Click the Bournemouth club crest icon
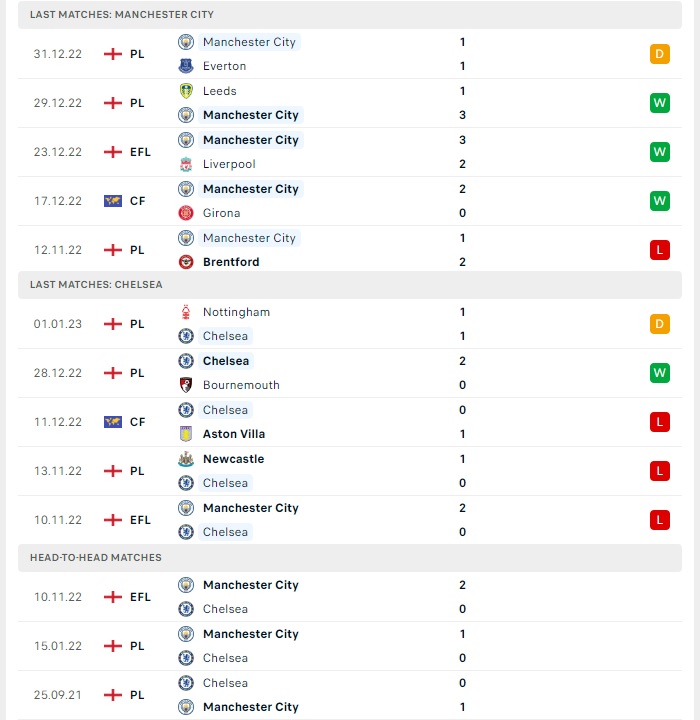This screenshot has width=700, height=720. pos(186,385)
